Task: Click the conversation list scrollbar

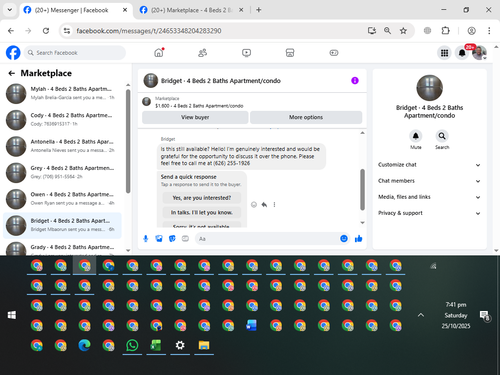Action: click(128, 141)
